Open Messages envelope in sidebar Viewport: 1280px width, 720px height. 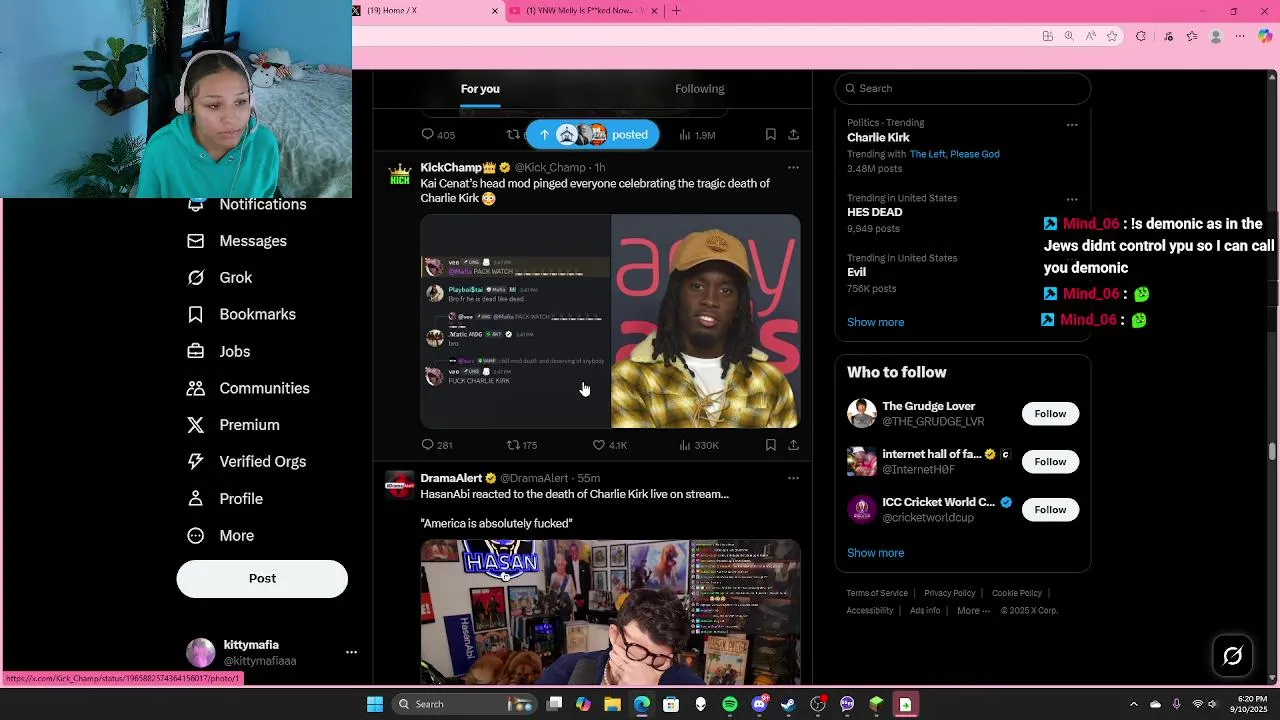pyautogui.click(x=238, y=241)
